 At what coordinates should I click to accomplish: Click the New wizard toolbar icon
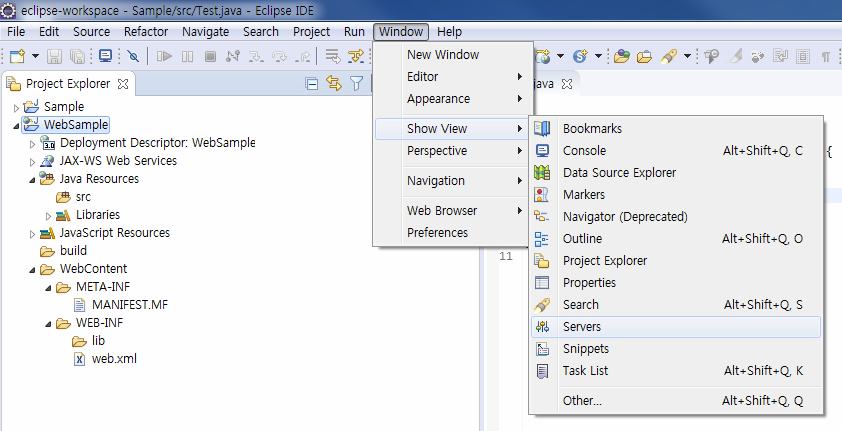(x=17, y=56)
